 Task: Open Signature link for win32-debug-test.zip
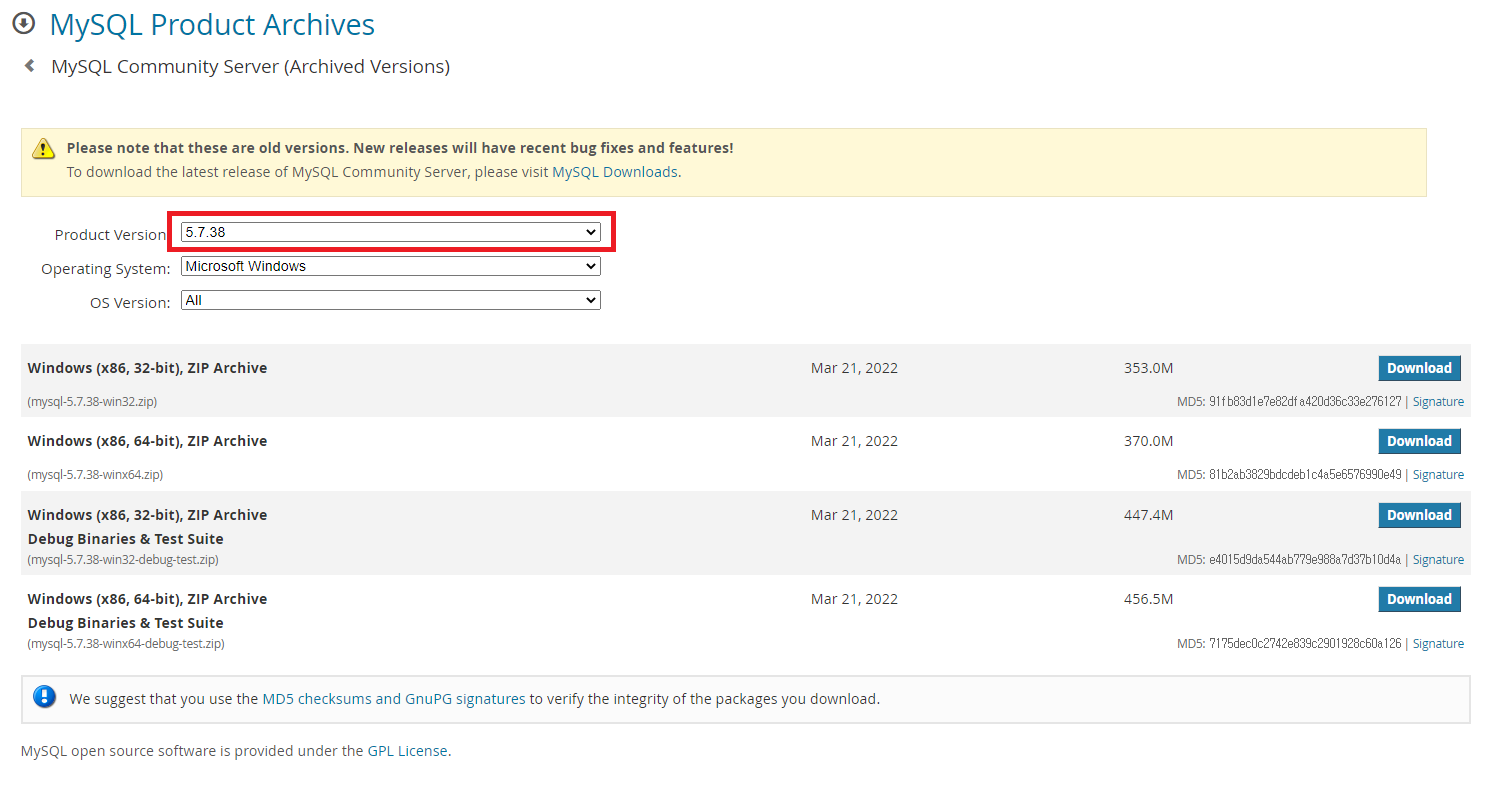pyautogui.click(x=1438, y=560)
